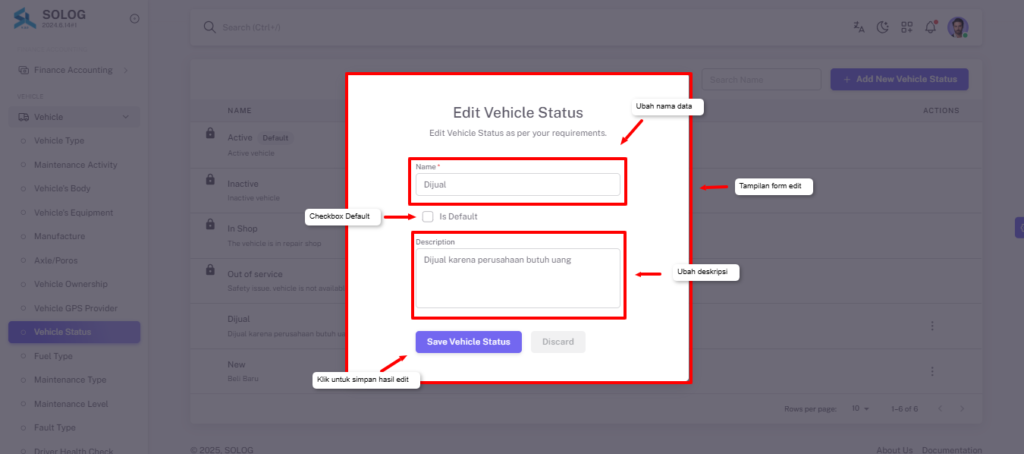The image size is (1024, 454).
Task: Click the SOLOG logo icon
Action: click(x=26, y=19)
